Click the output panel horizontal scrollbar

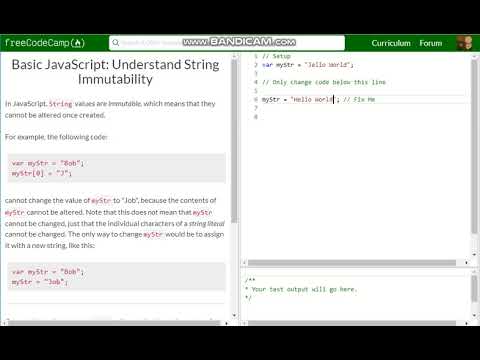point(352,323)
